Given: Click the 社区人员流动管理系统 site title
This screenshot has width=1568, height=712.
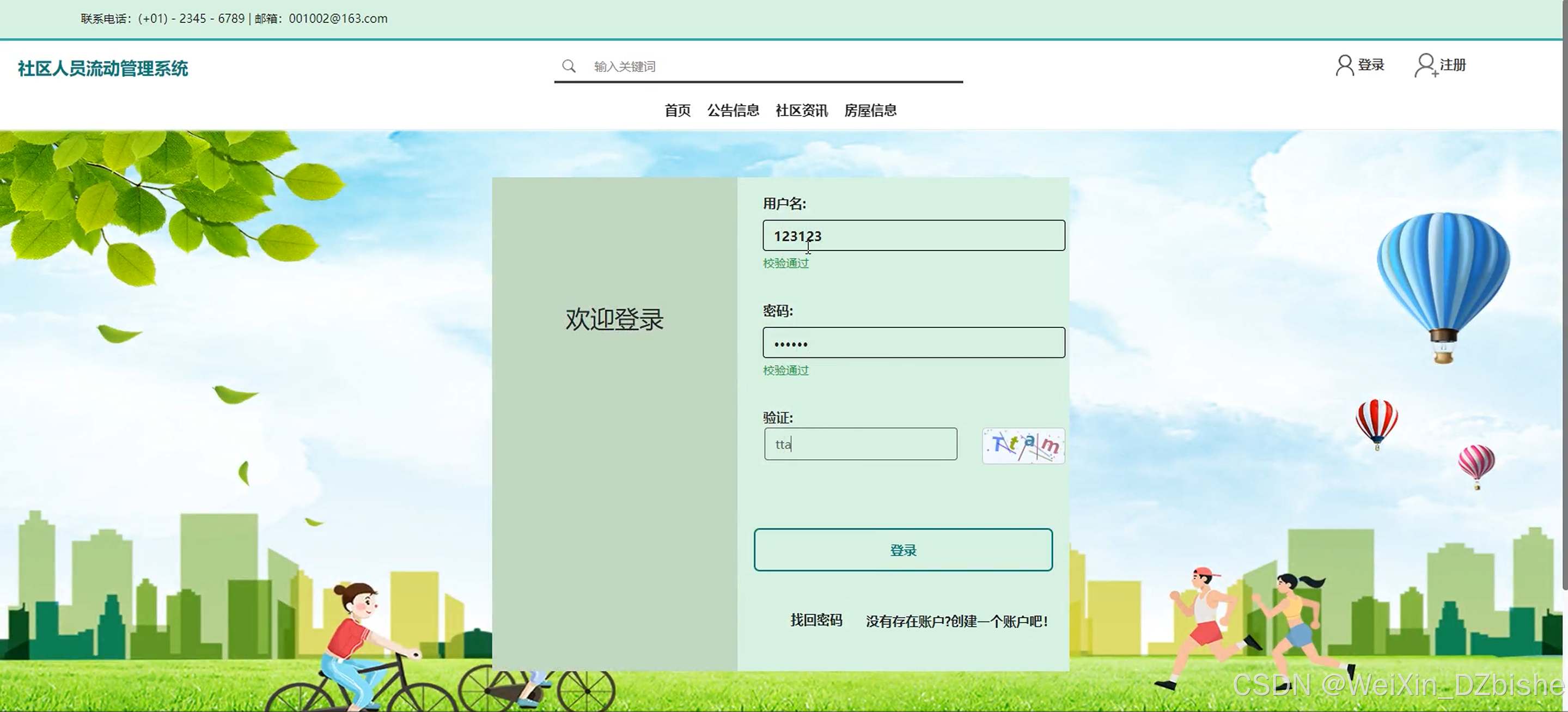Looking at the screenshot, I should [103, 68].
